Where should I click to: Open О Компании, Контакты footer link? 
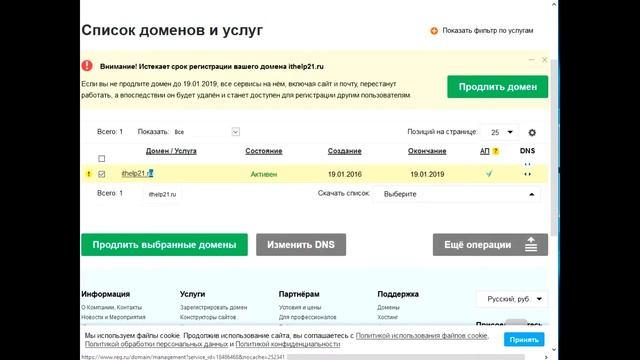point(111,307)
